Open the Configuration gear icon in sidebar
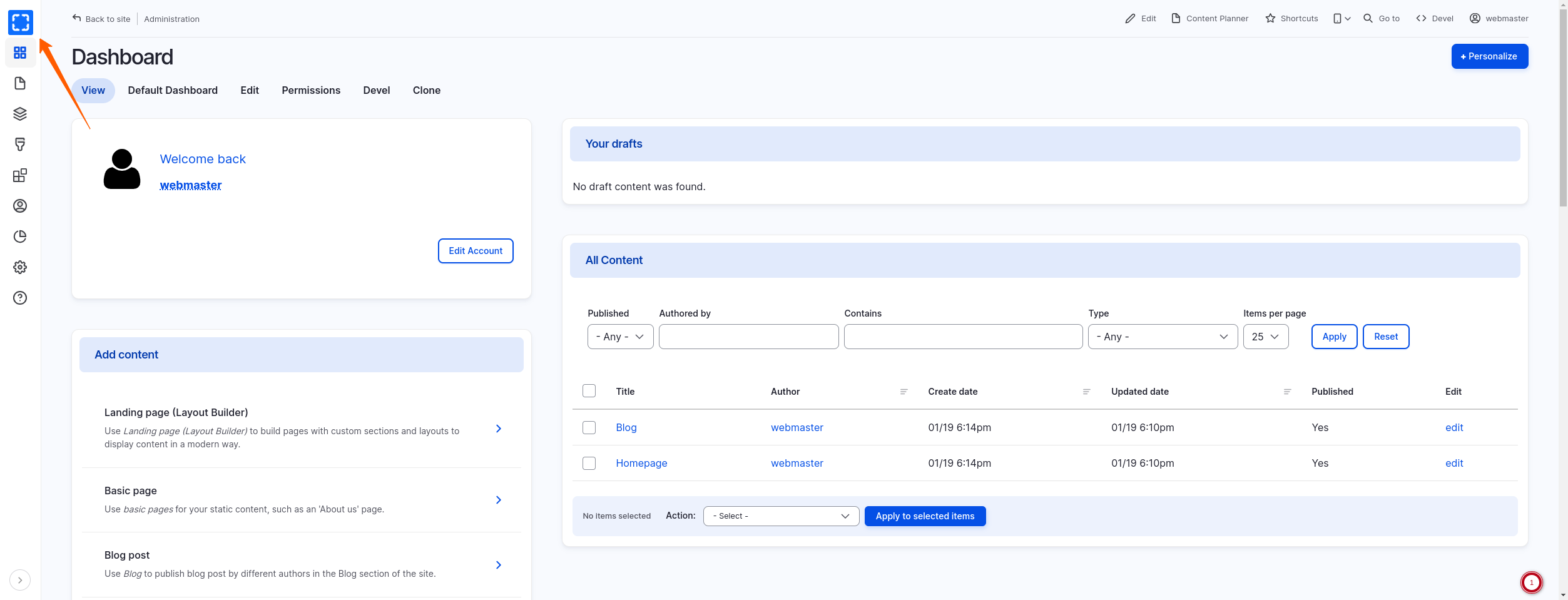 point(20,267)
